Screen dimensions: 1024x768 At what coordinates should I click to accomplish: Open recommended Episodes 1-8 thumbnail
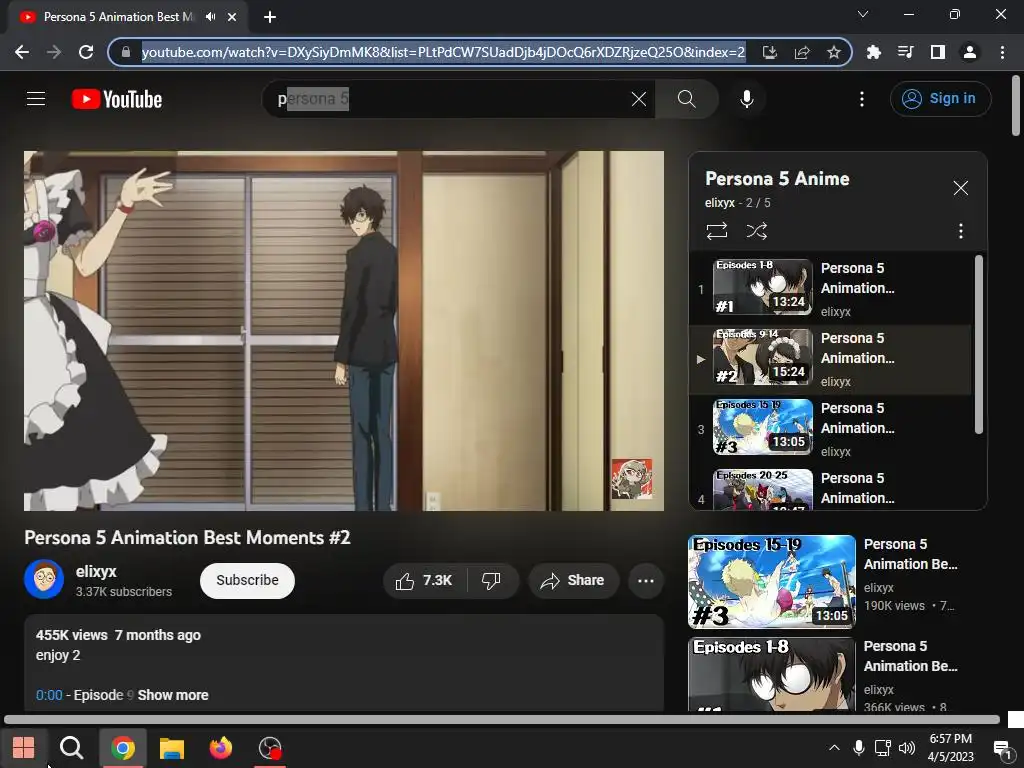click(771, 674)
